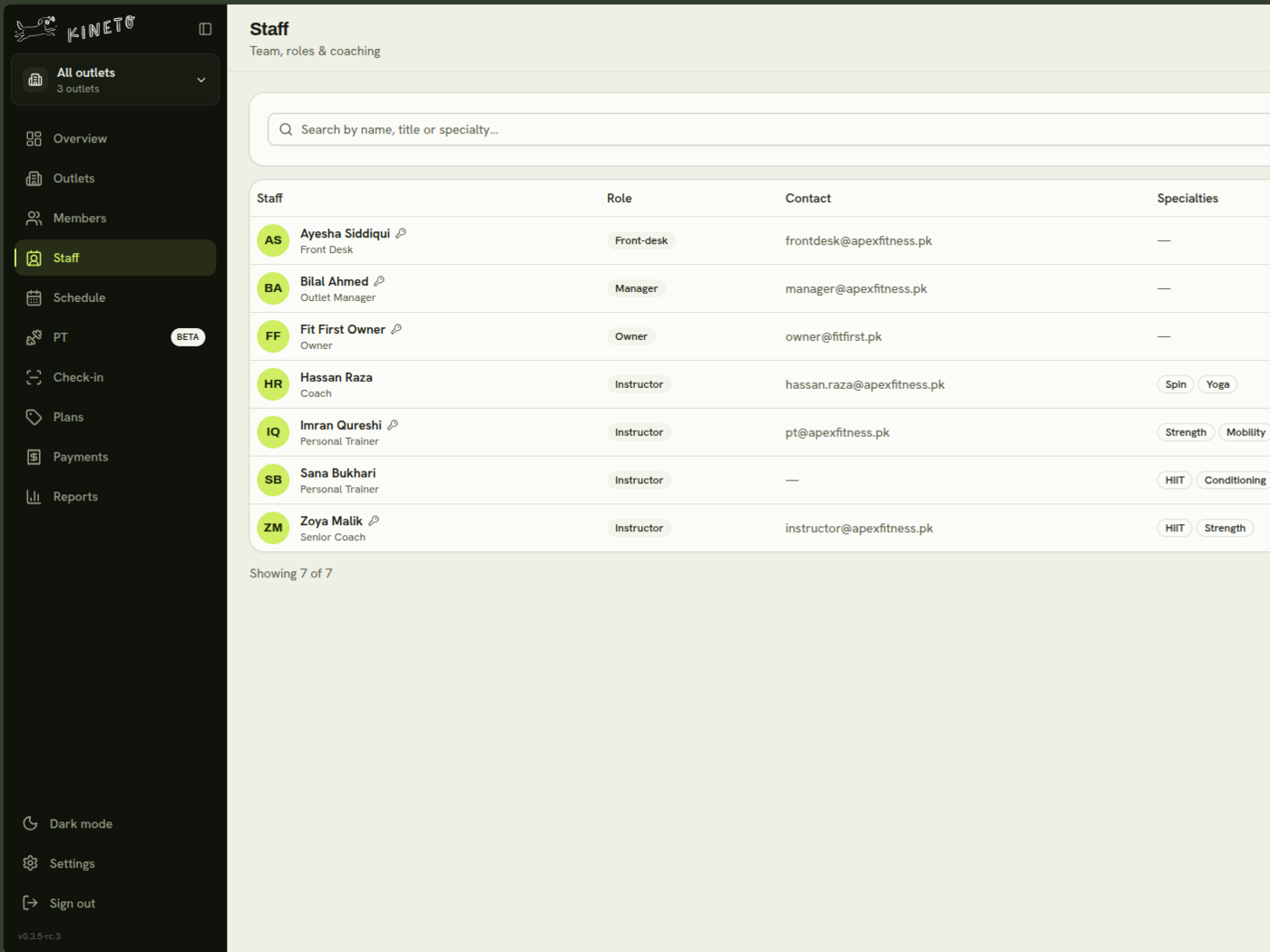Viewport: 1270px width, 952px height.
Task: Click the PT dumbbell icon
Action: (34, 337)
